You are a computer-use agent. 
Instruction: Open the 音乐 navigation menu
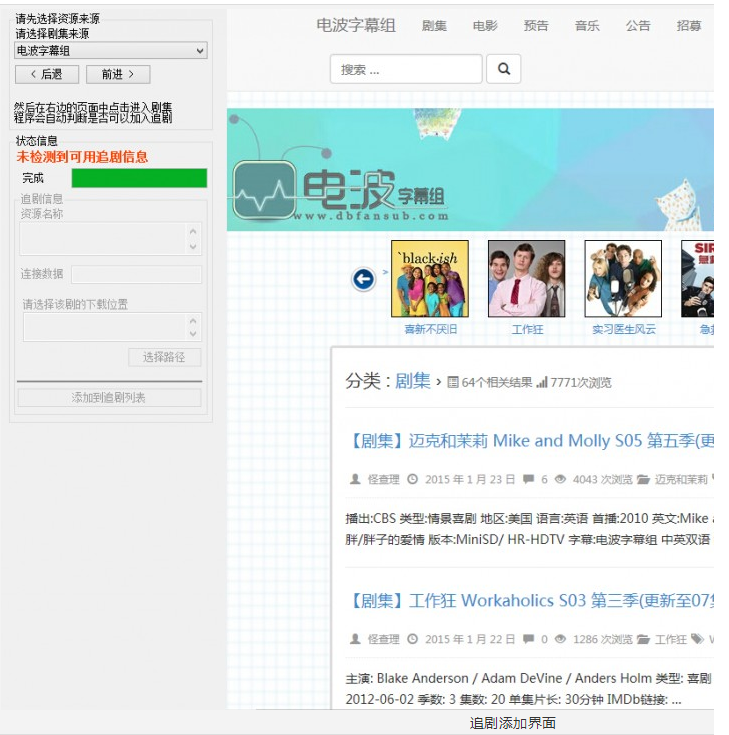point(587,26)
